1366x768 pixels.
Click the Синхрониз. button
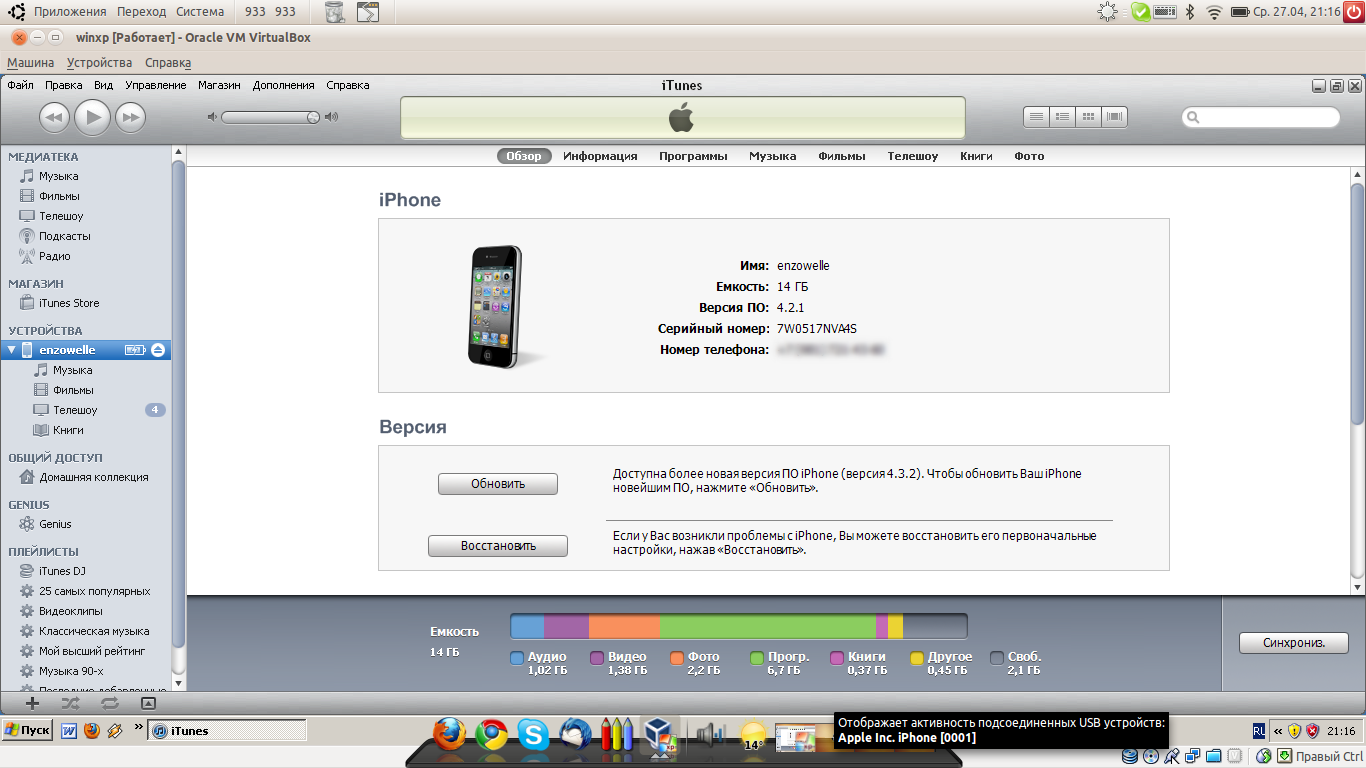[x=1294, y=643]
